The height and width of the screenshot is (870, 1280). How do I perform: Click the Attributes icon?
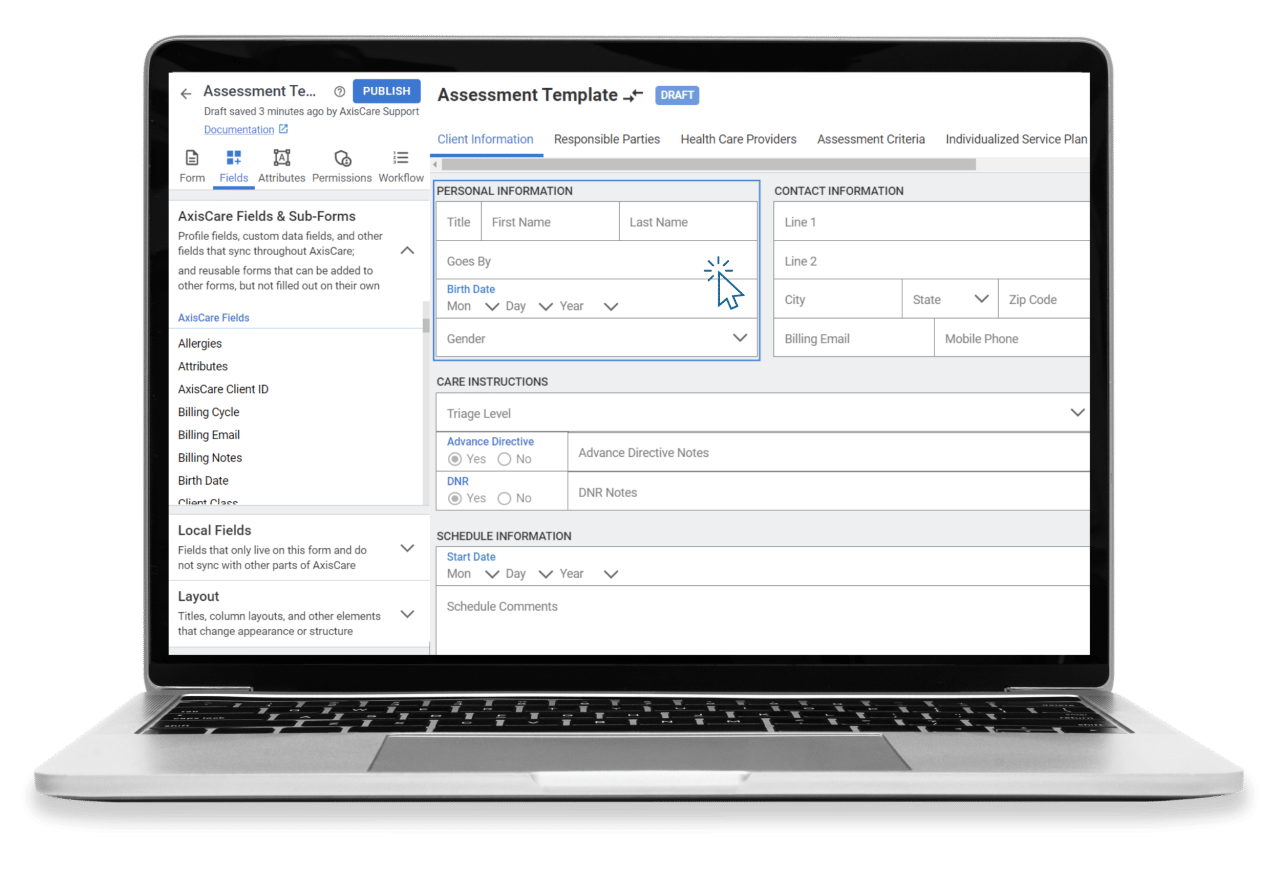(x=281, y=160)
